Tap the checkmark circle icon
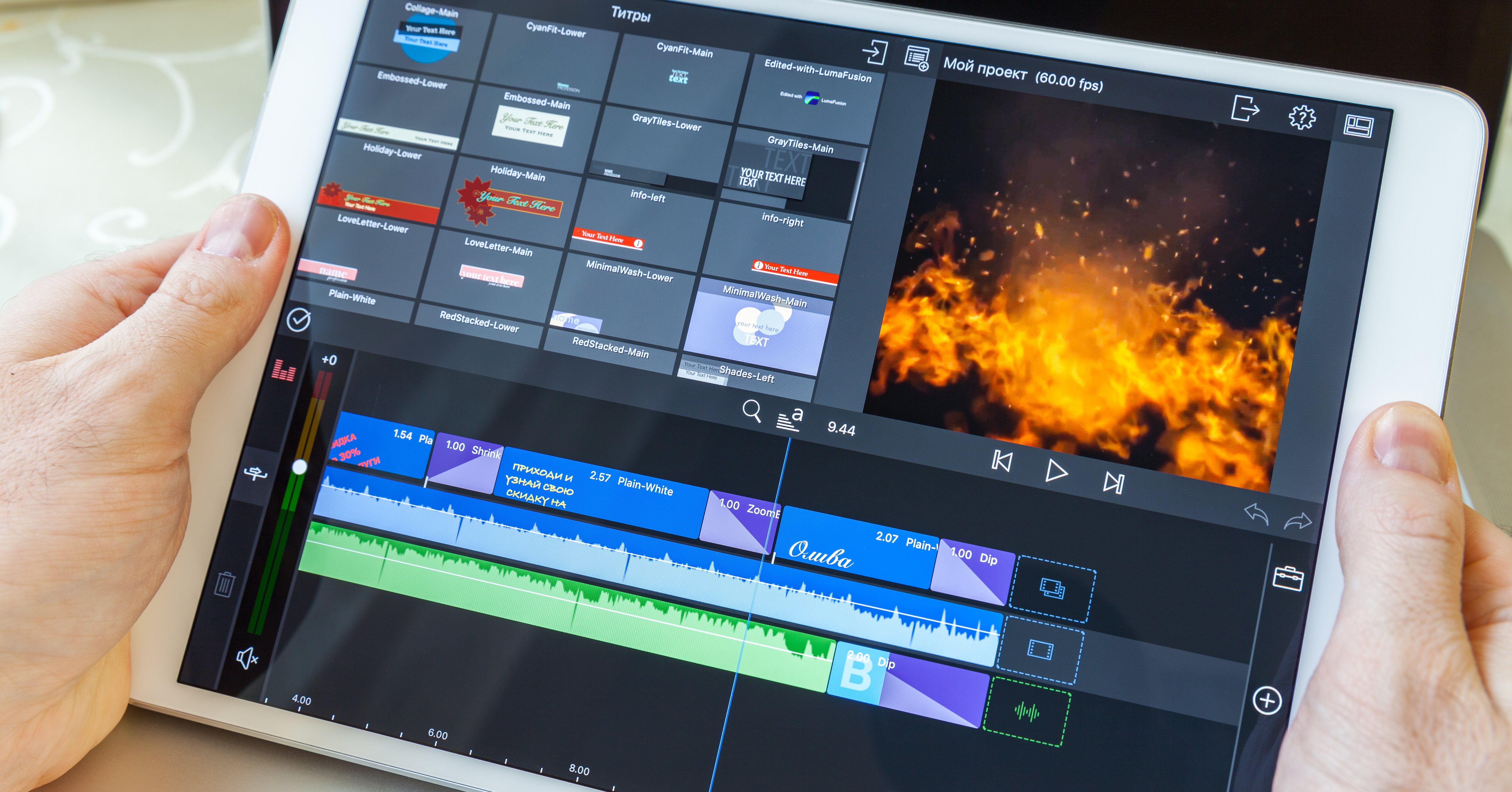The width and height of the screenshot is (1512, 792). (x=299, y=320)
